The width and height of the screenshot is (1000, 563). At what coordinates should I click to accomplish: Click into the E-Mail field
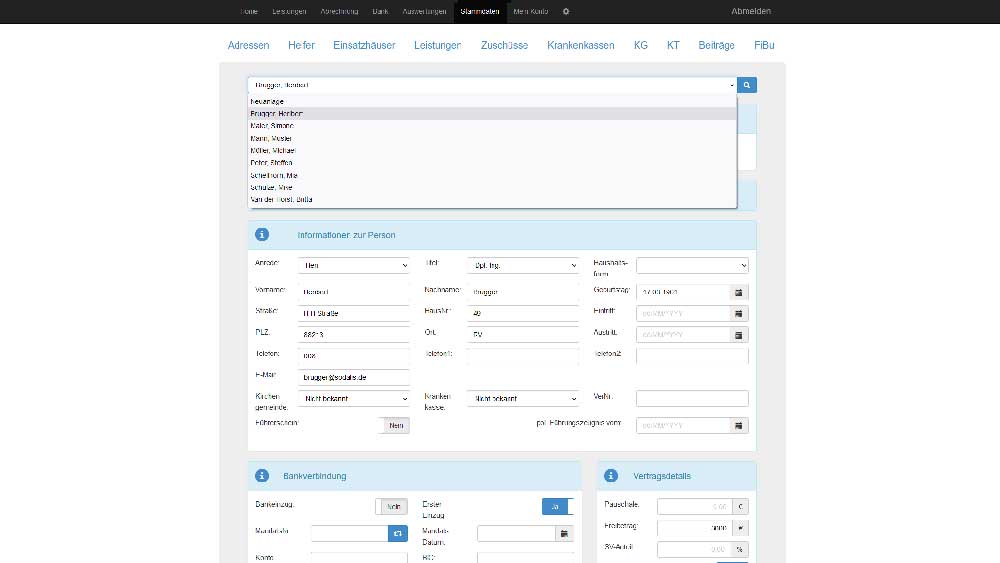pos(353,377)
